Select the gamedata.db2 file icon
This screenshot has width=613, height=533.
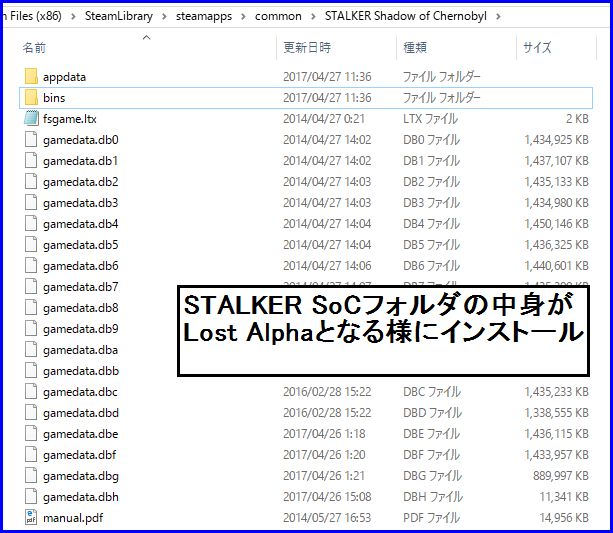31,182
